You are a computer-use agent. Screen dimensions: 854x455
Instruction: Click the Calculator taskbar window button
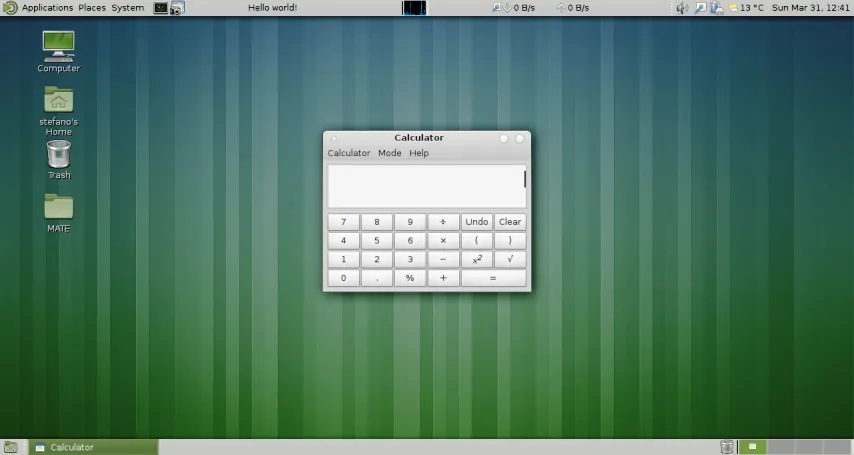tap(93, 447)
